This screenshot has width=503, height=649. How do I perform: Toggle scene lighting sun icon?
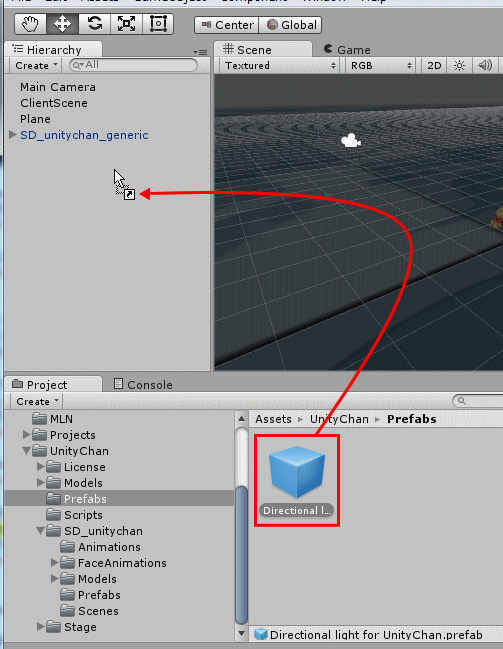459,65
